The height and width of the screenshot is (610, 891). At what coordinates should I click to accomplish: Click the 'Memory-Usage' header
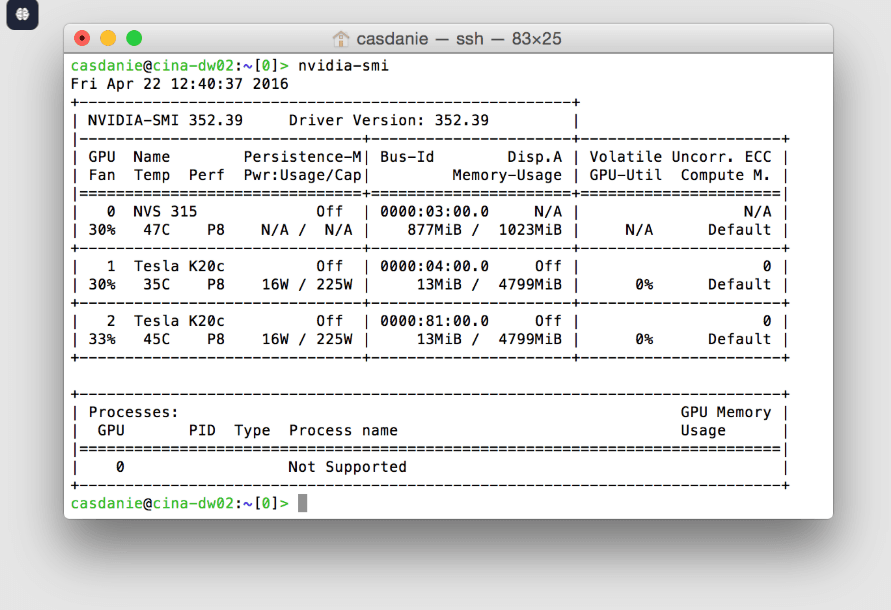(x=507, y=175)
